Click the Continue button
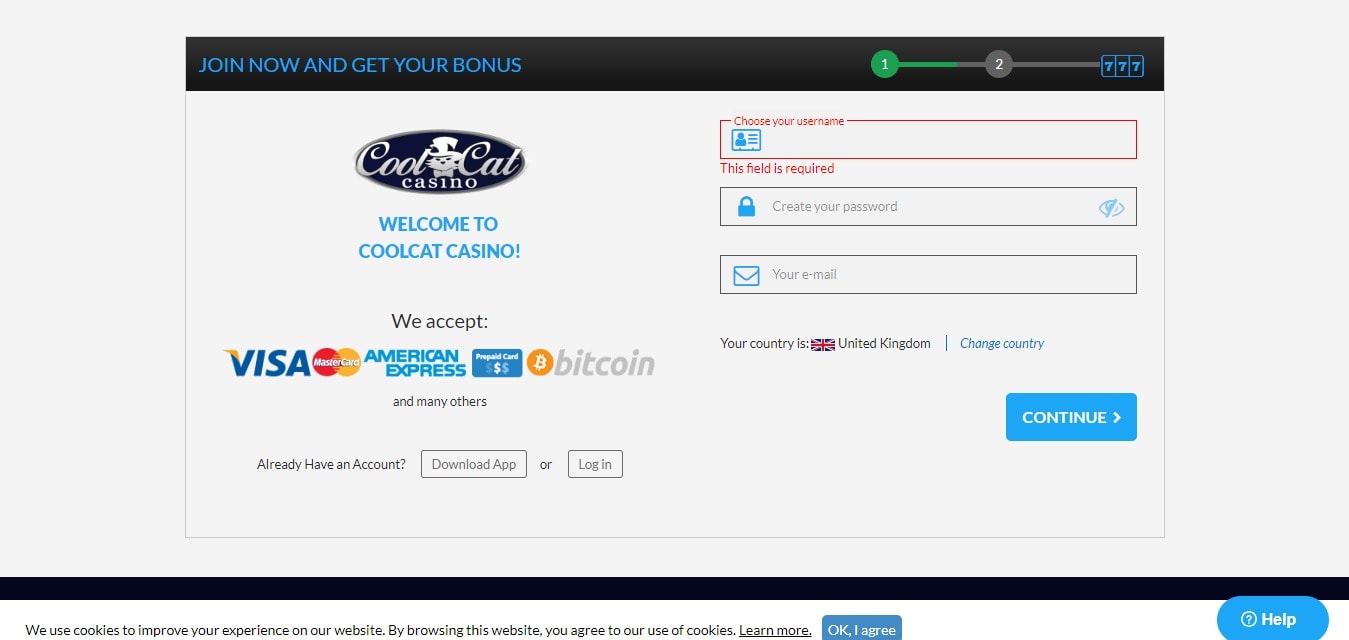The image size is (1349, 640). tap(1071, 417)
